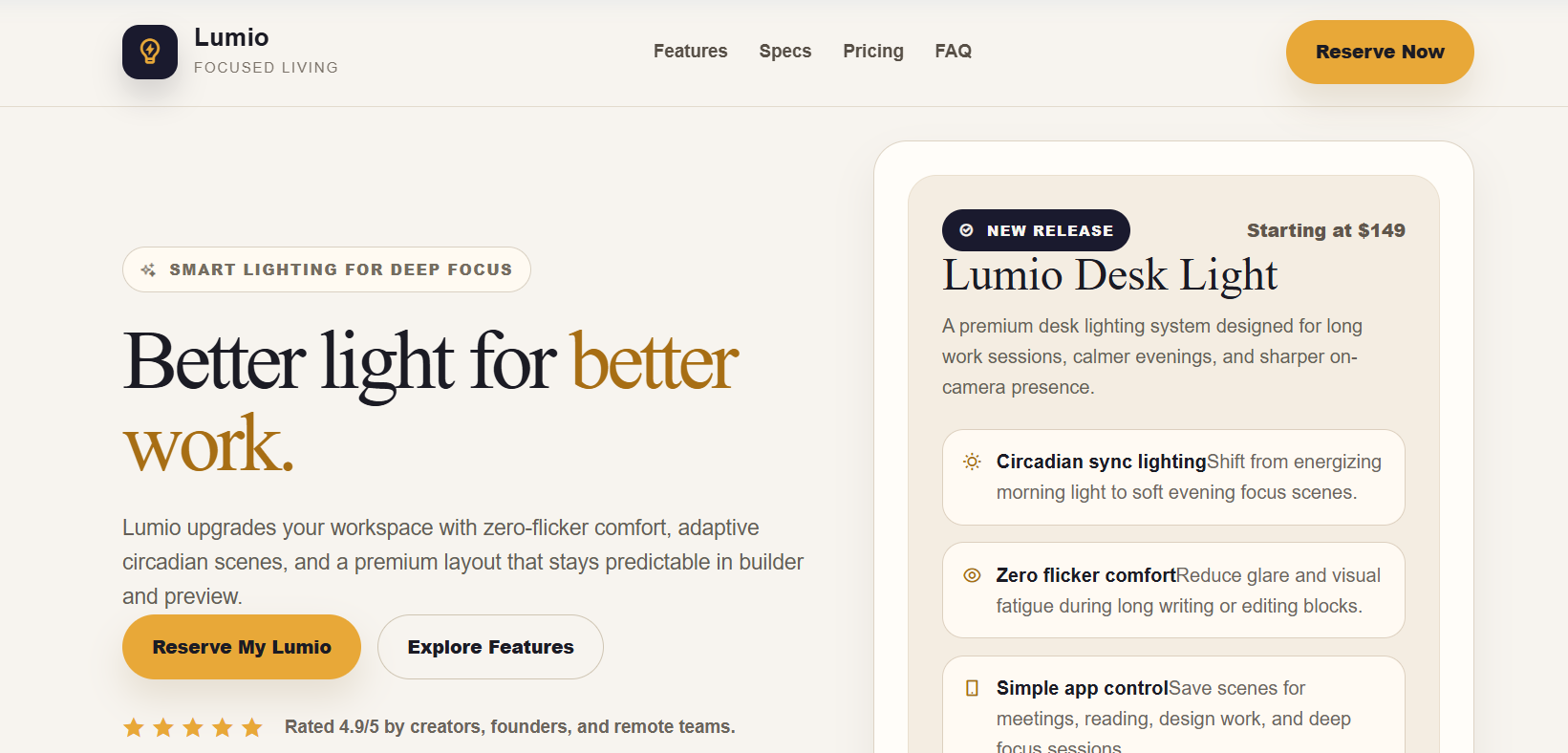
Task: Click the sparkle icon in smart lighting badge
Action: click(148, 270)
